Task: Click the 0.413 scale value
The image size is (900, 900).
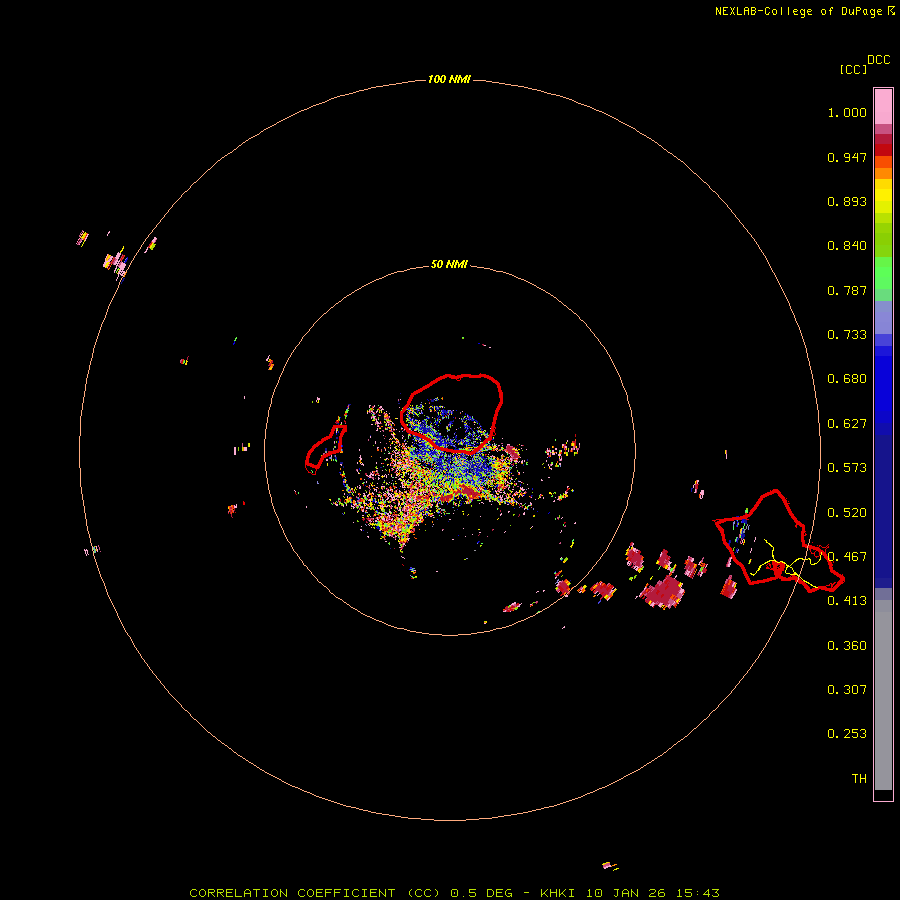Action: pyautogui.click(x=847, y=601)
